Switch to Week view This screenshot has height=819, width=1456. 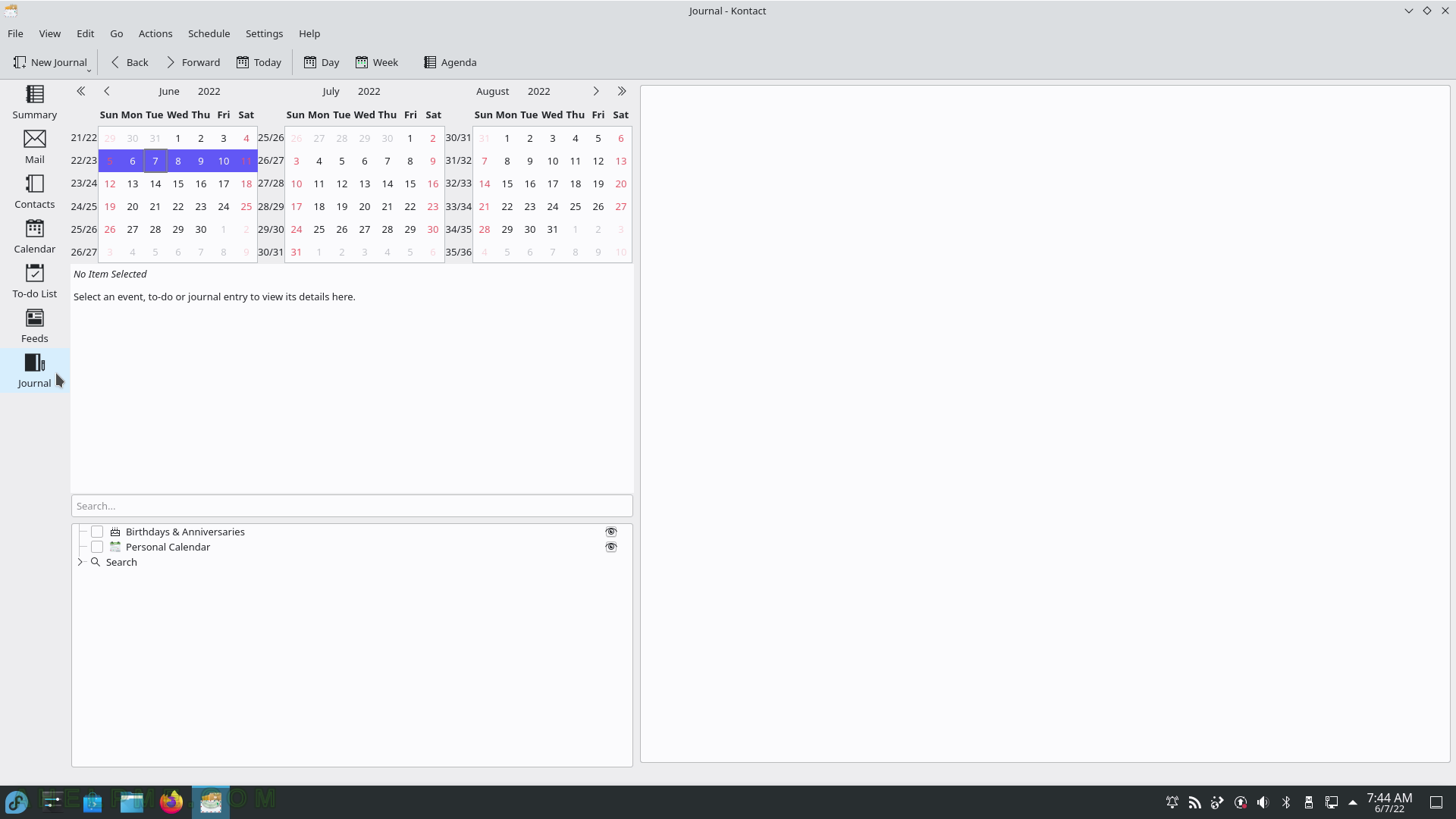[377, 62]
